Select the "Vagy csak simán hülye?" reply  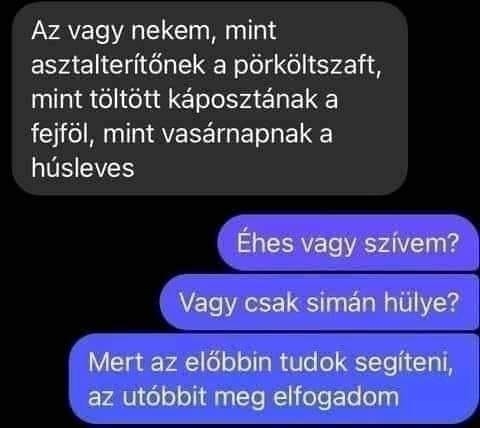[x=319, y=302]
